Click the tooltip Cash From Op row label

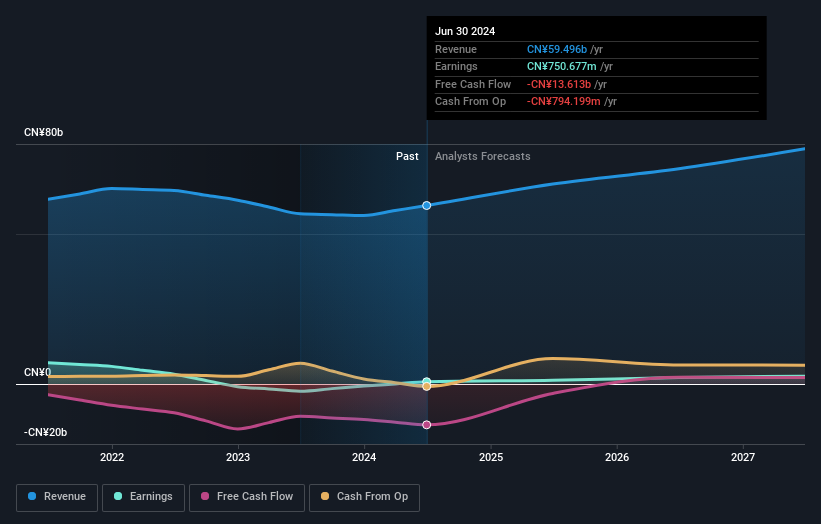[x=471, y=102]
